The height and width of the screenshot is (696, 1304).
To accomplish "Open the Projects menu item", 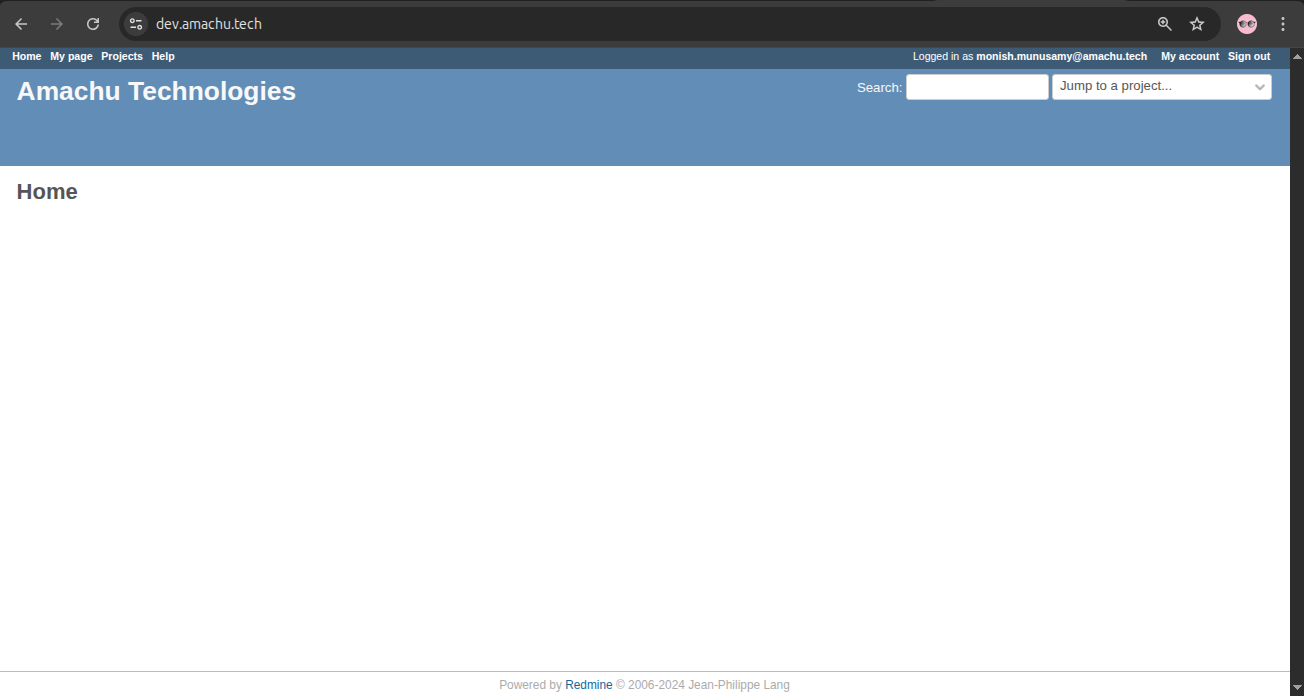I will 122,57.
